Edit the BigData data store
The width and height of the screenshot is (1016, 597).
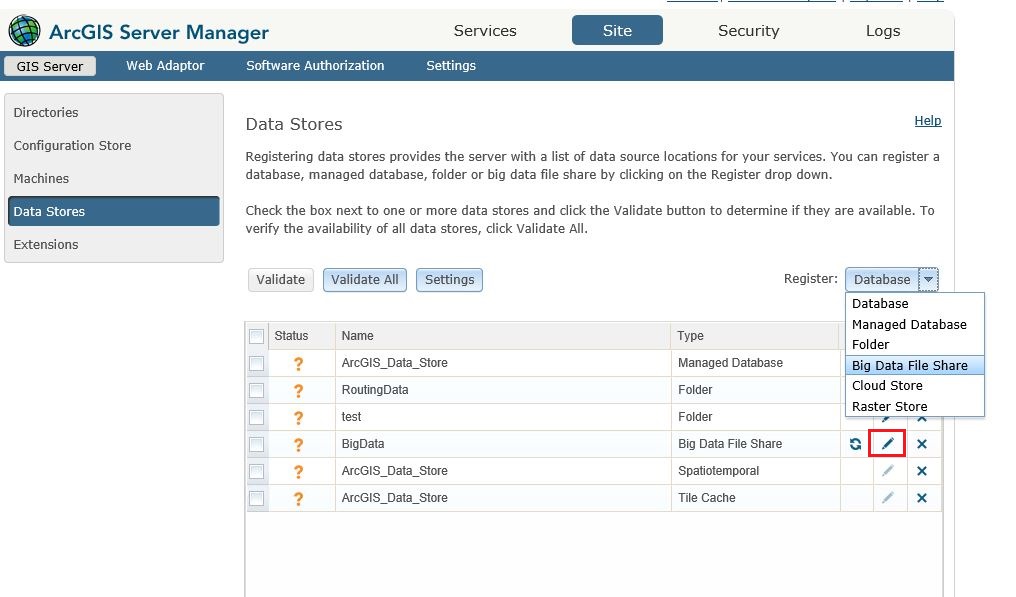(x=887, y=444)
